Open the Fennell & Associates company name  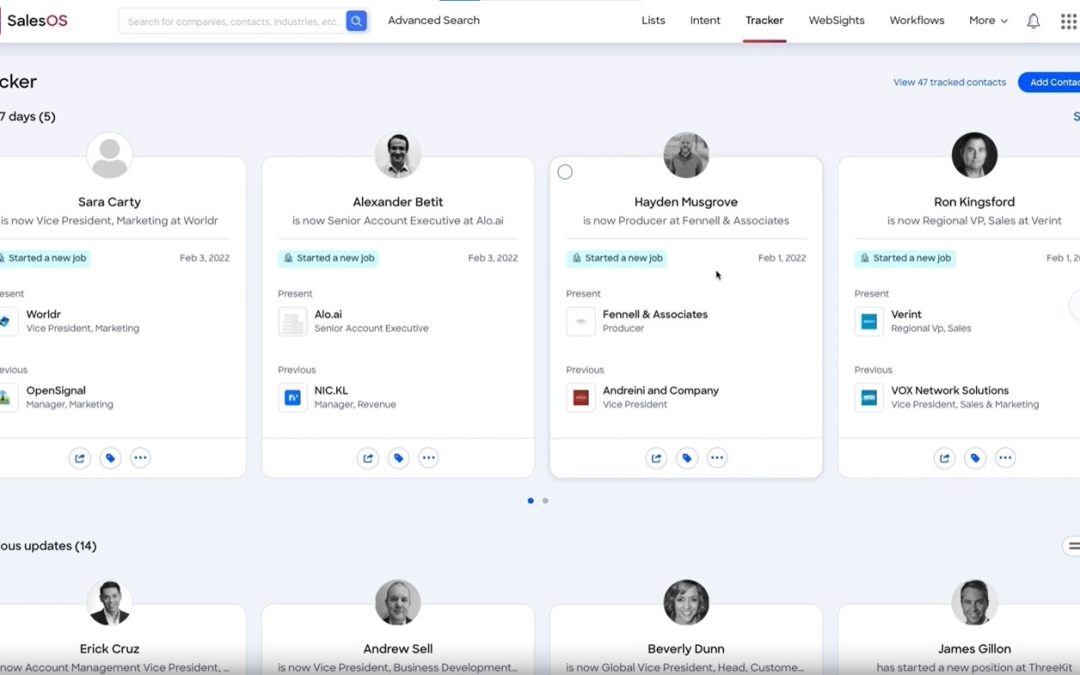(x=655, y=314)
